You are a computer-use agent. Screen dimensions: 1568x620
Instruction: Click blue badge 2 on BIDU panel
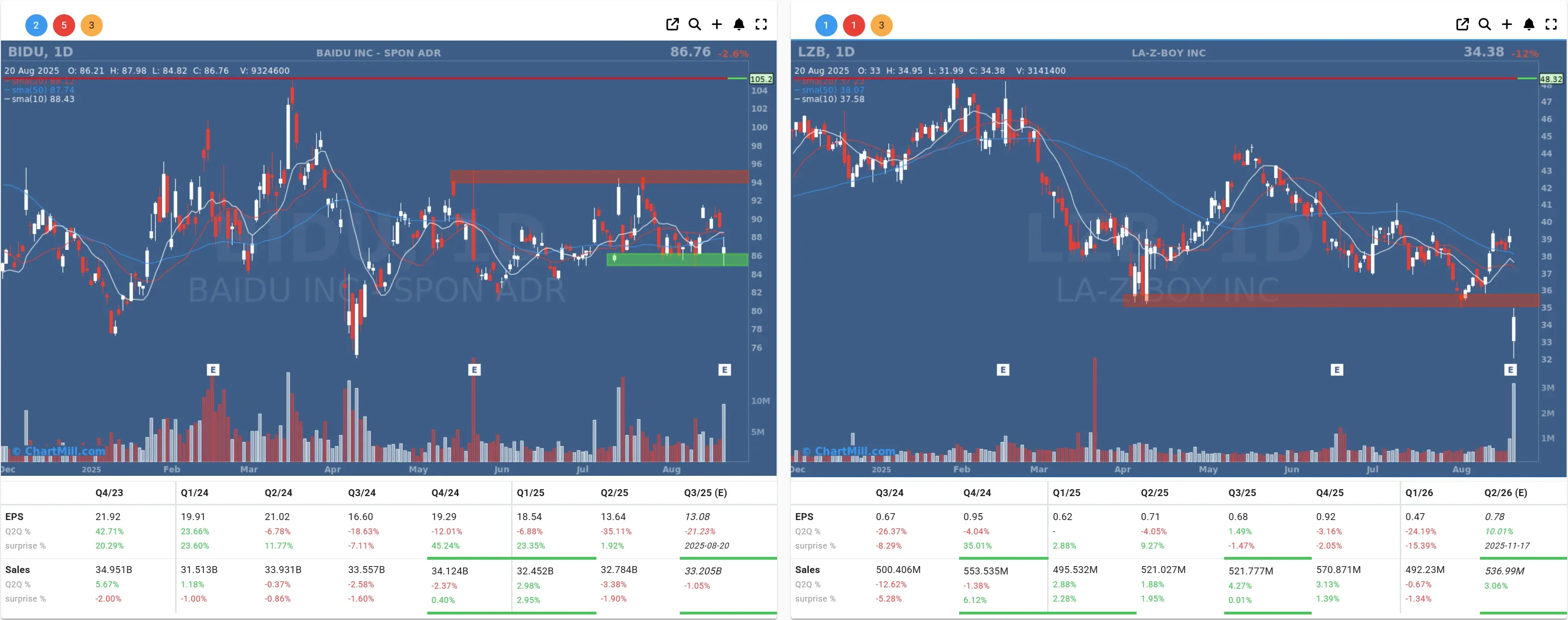(x=36, y=25)
